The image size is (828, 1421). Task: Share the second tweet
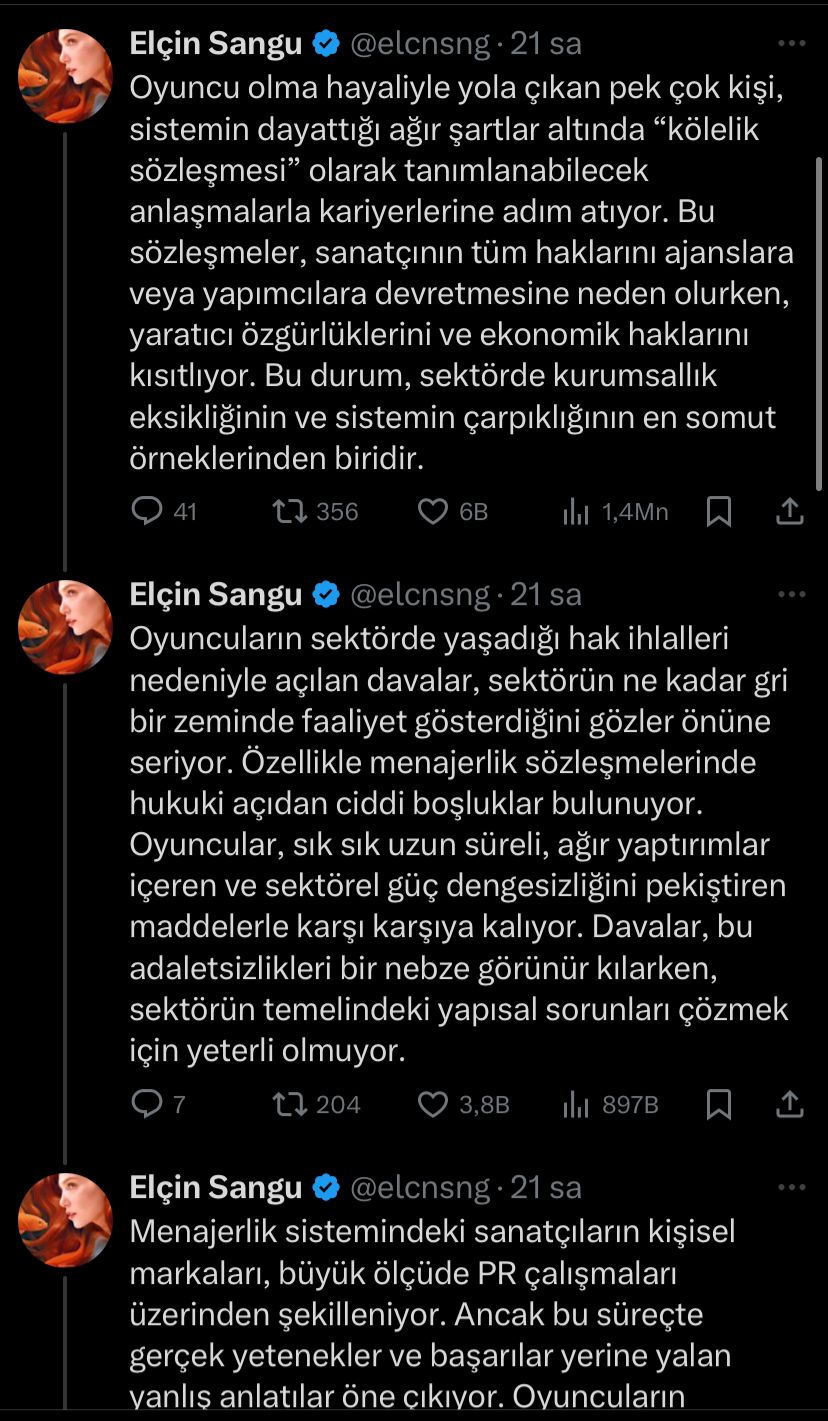coord(790,1104)
